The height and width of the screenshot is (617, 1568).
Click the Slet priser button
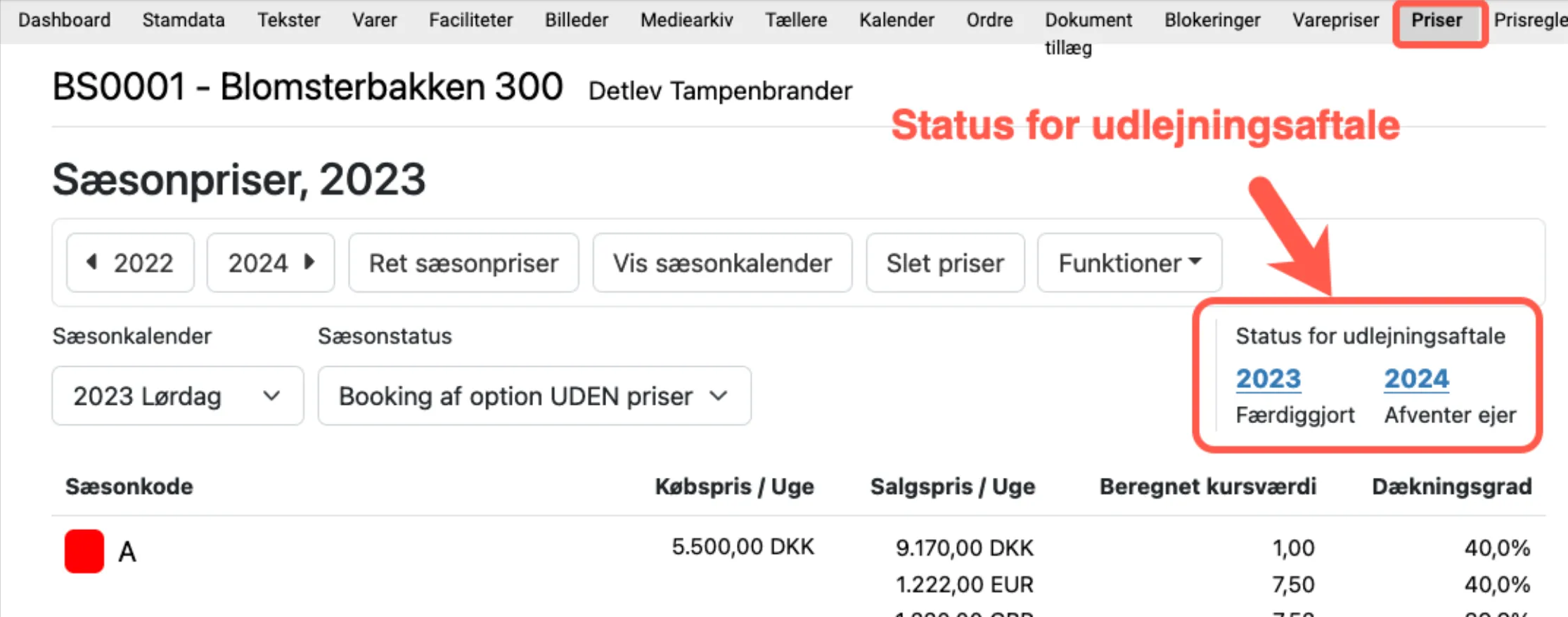pos(945,262)
